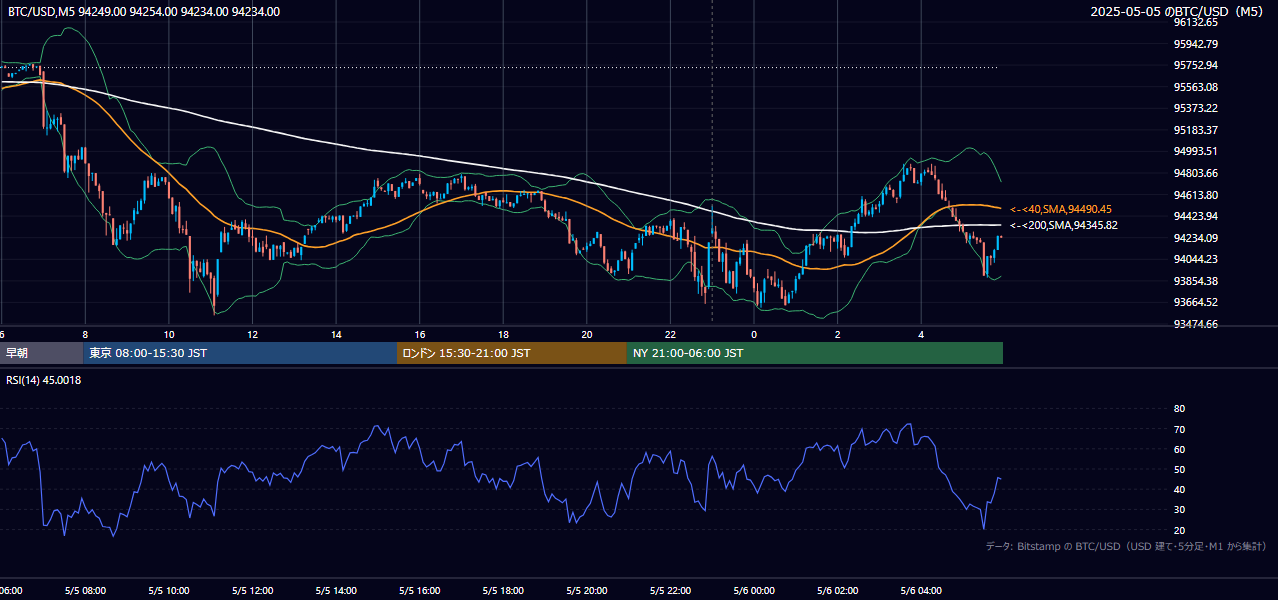Click the white 200 SMA 94345.82 label

tap(1064, 225)
